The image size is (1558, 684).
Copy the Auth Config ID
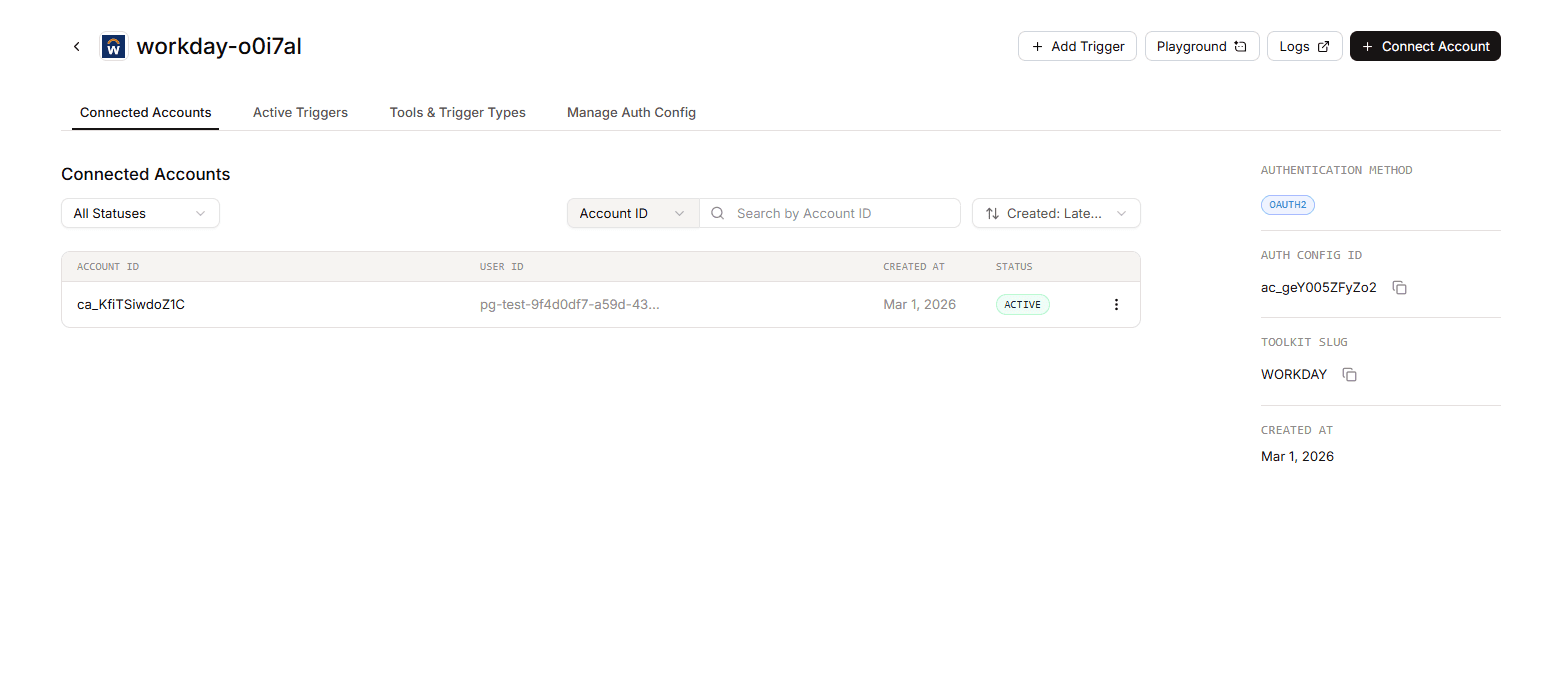pyautogui.click(x=1400, y=288)
